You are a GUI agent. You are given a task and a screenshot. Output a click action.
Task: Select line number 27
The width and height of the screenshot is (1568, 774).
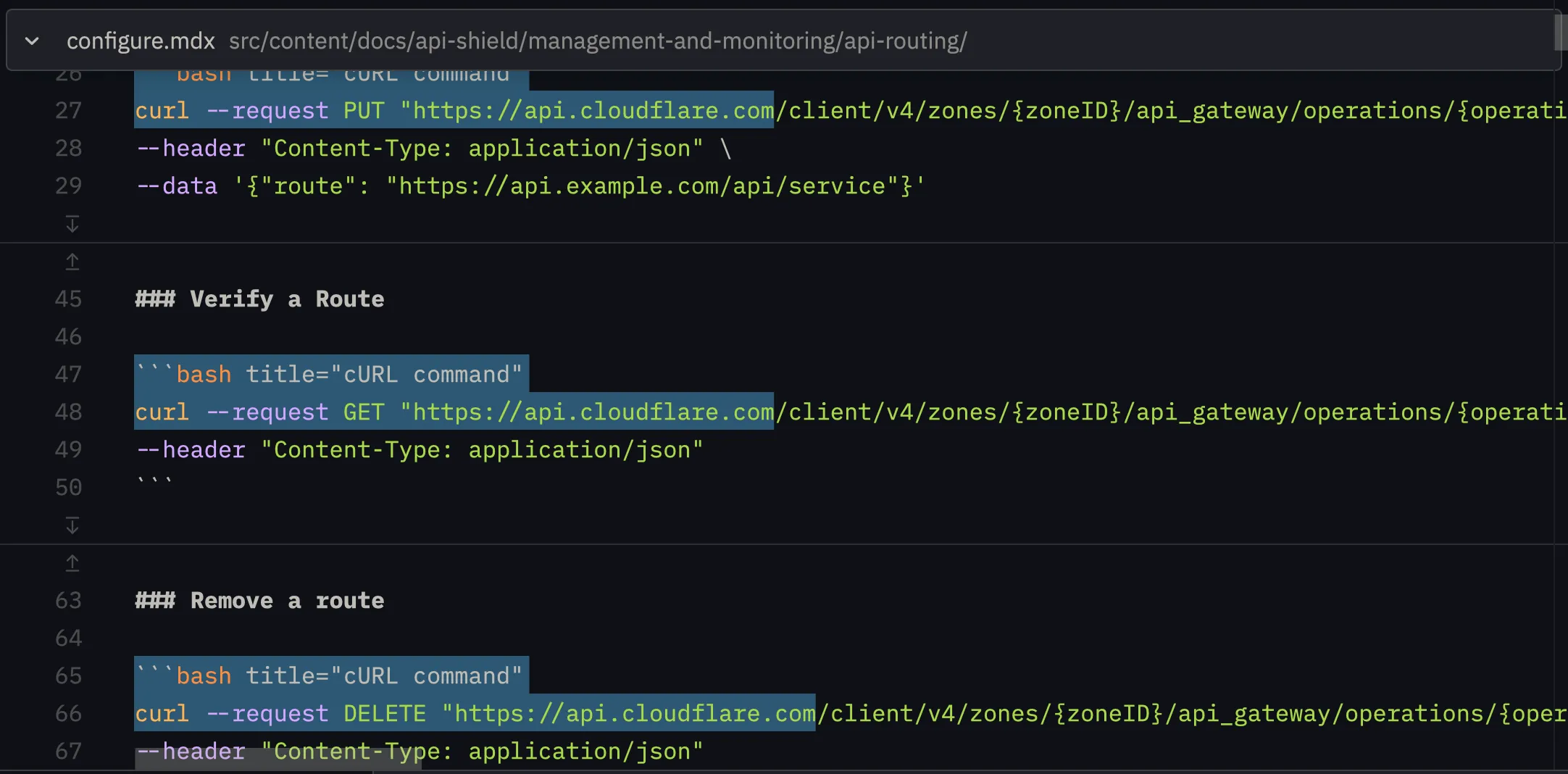click(68, 110)
